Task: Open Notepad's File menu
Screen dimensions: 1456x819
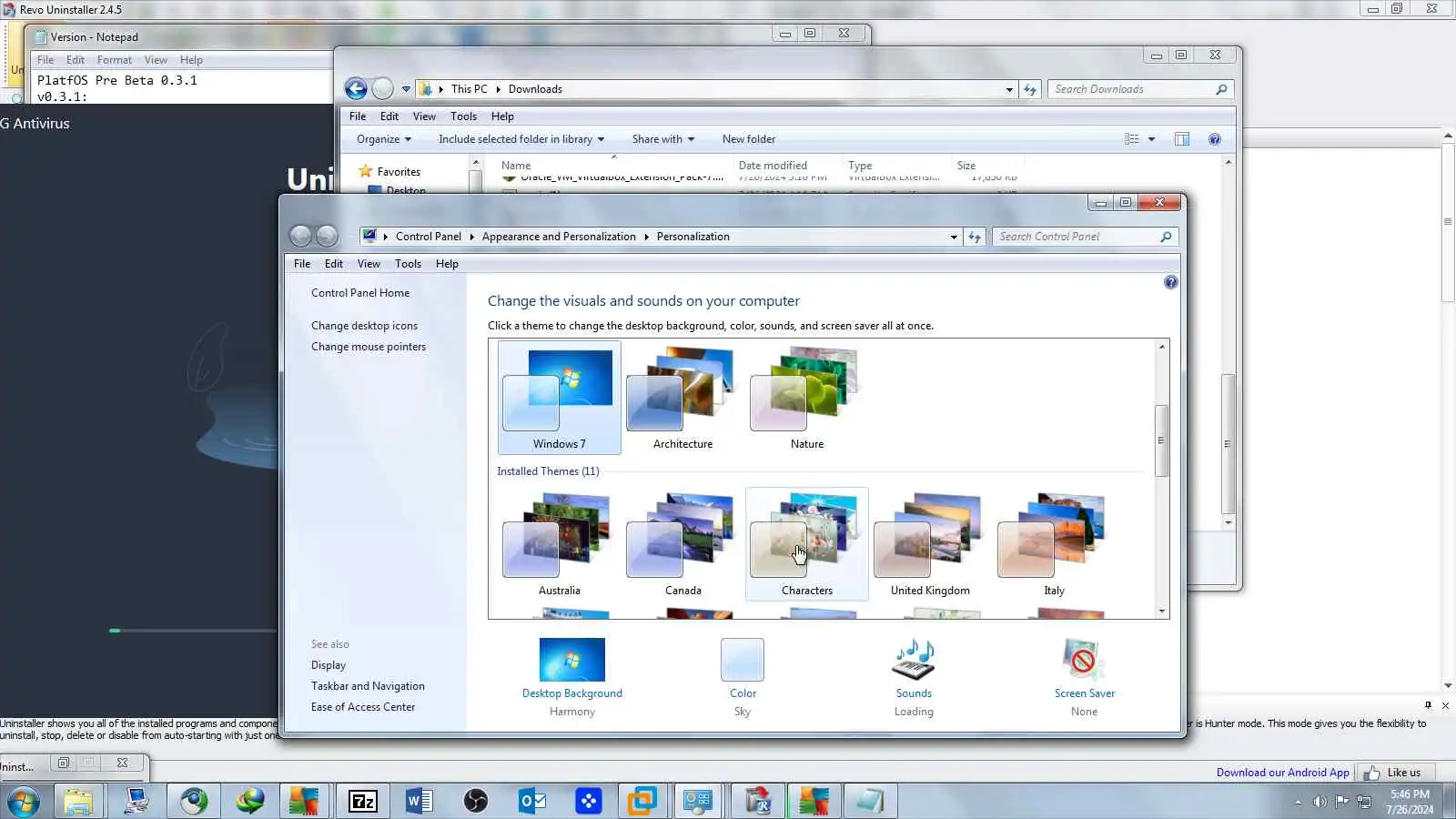Action: coord(45,60)
